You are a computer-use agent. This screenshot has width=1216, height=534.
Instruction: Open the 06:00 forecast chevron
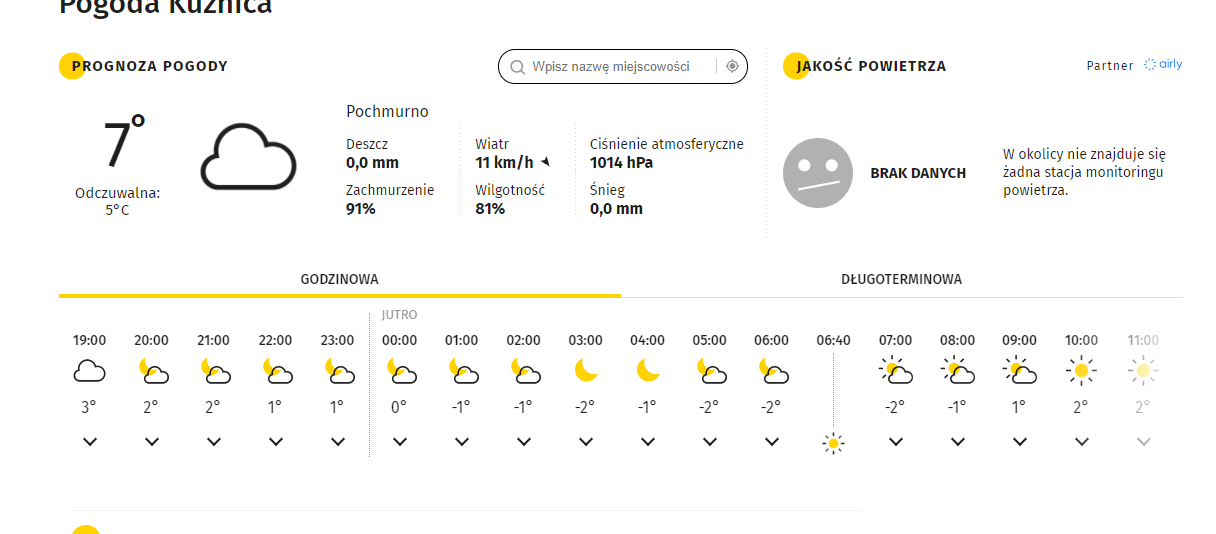pyautogui.click(x=772, y=442)
